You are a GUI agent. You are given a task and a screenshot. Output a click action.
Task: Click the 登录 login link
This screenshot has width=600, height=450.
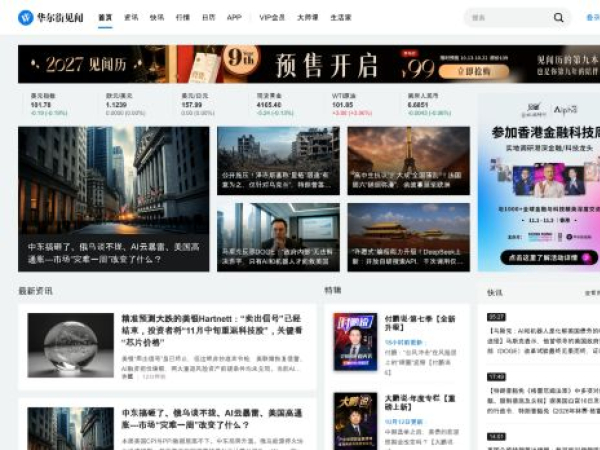(x=593, y=18)
